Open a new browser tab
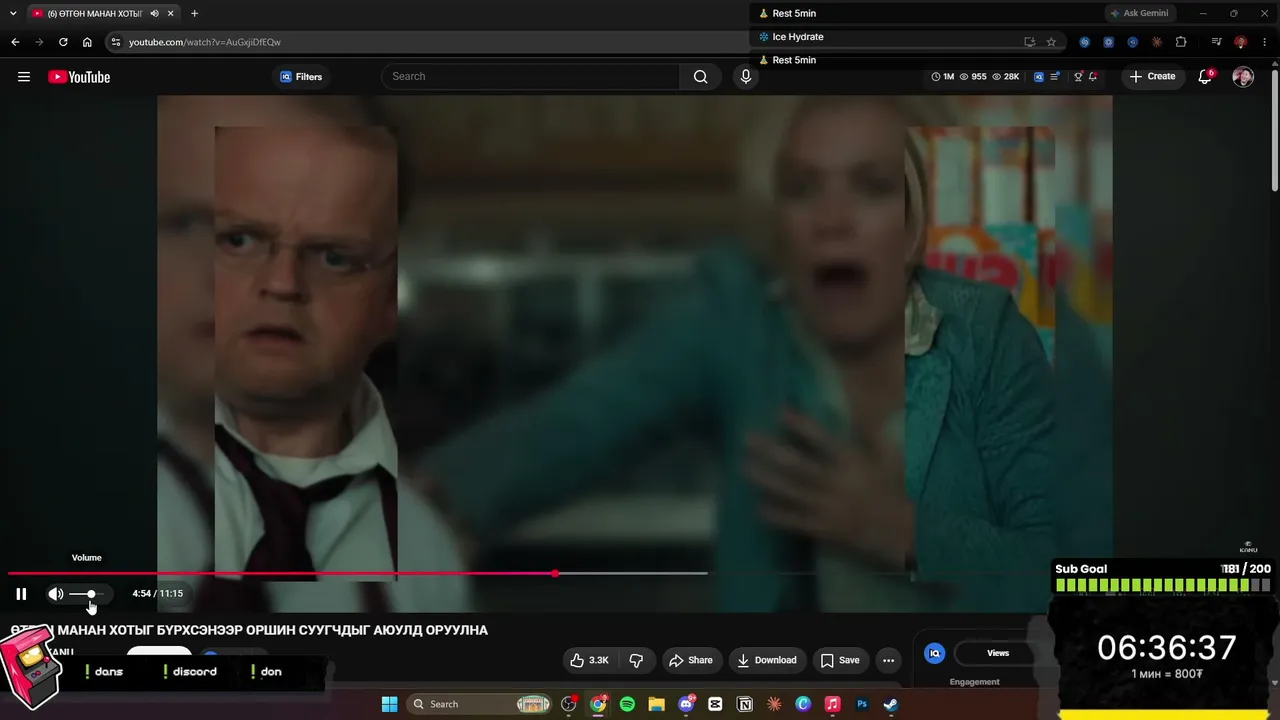Image resolution: width=1280 pixels, height=720 pixels. 194,14
